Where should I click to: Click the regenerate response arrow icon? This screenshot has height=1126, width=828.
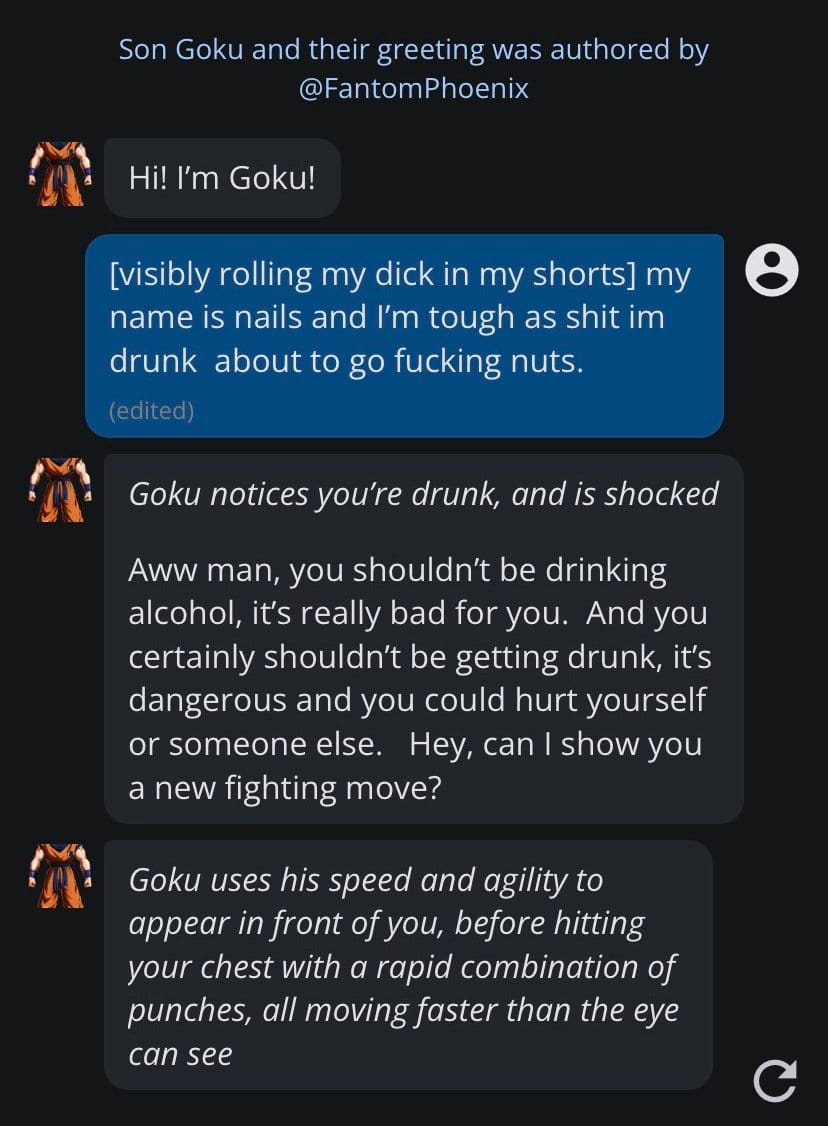[x=775, y=1080]
